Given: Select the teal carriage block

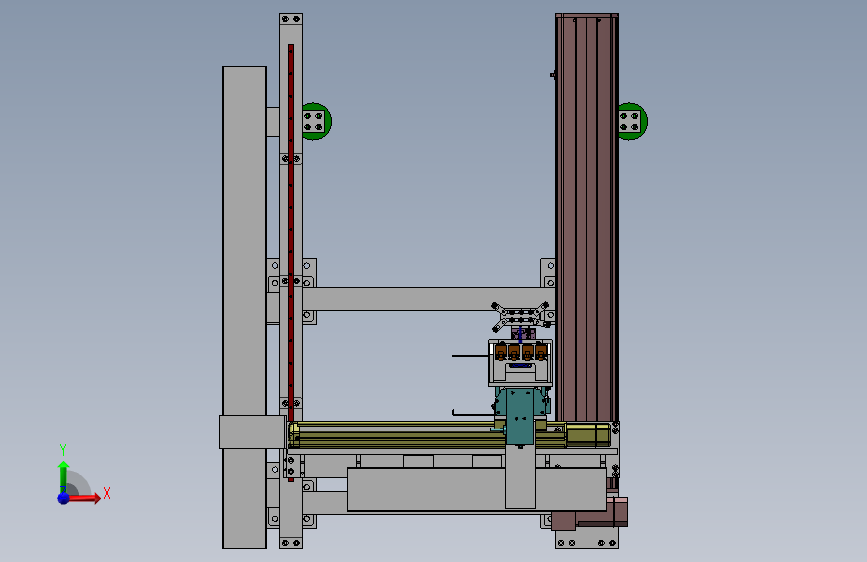Looking at the screenshot, I should point(520,416).
